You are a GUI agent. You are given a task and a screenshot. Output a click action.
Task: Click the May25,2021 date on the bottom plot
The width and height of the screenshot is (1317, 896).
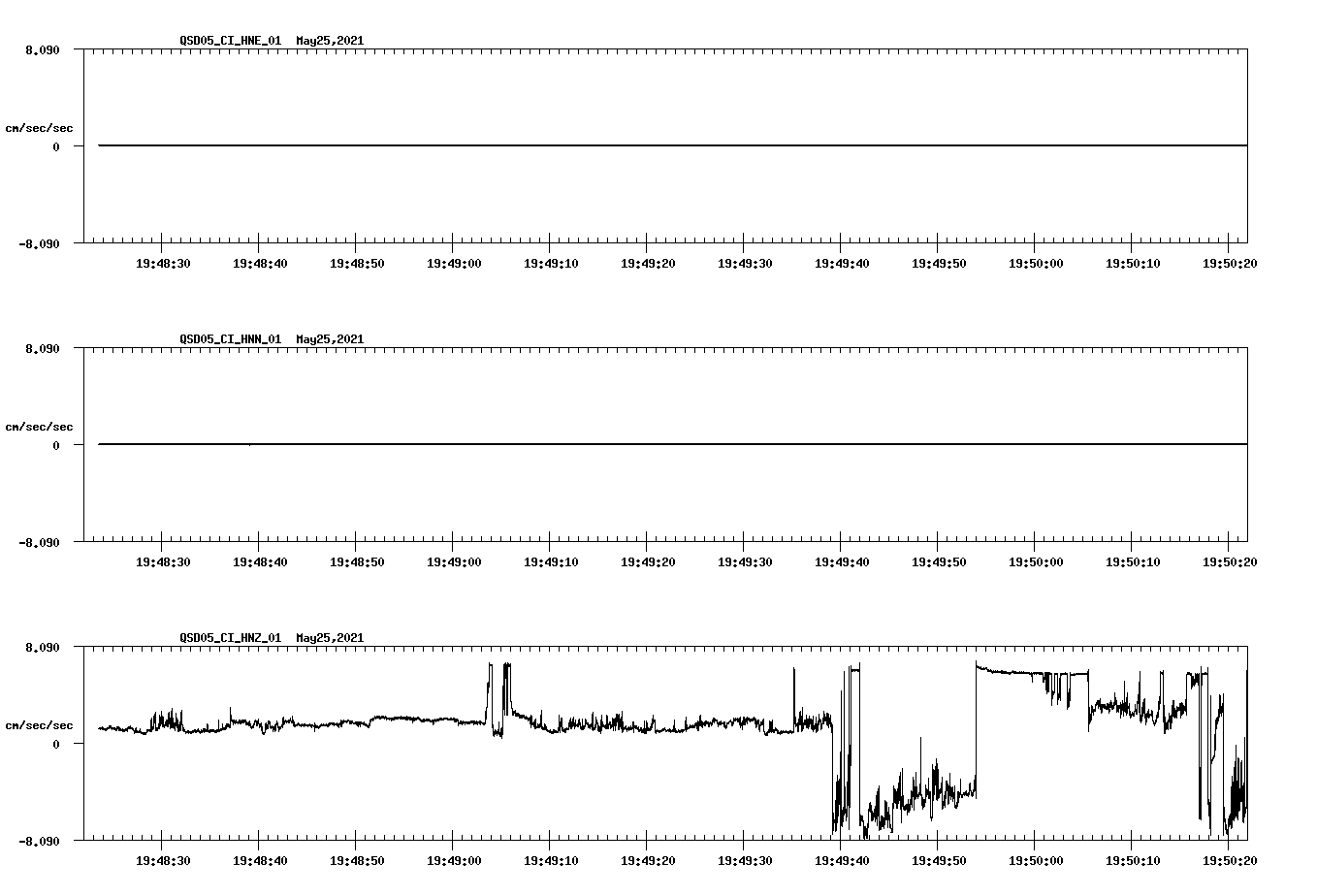pos(329,639)
